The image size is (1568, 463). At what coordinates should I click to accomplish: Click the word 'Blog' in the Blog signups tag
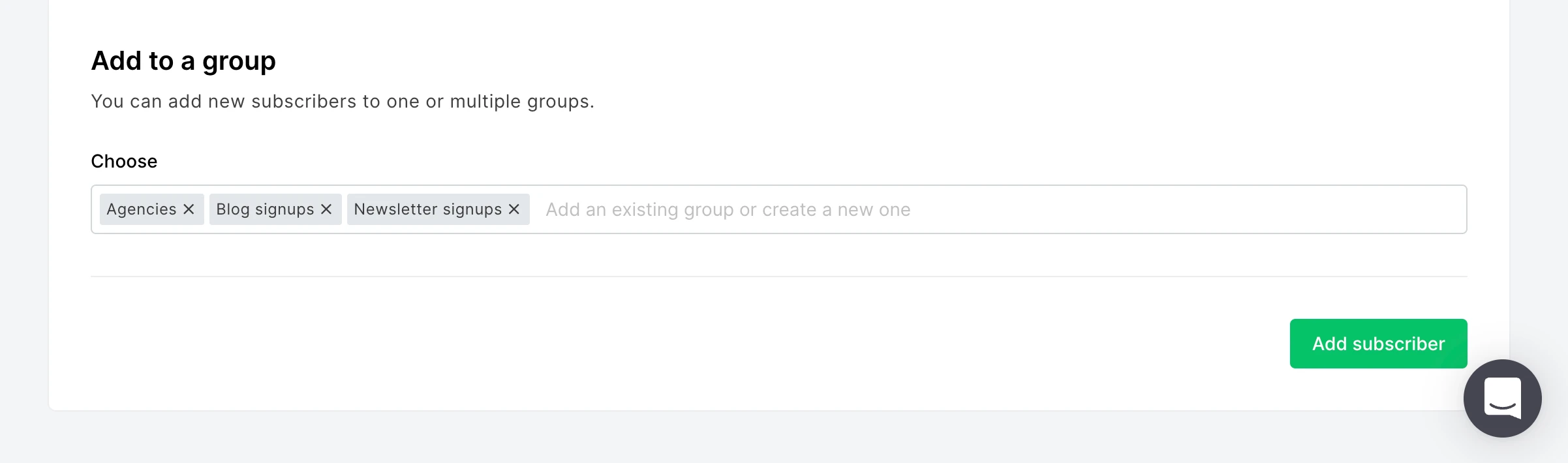click(x=233, y=209)
